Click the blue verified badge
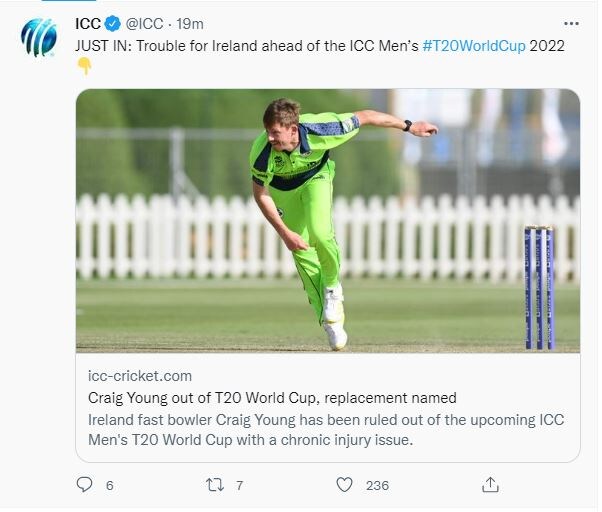The image size is (602, 512). [112, 24]
